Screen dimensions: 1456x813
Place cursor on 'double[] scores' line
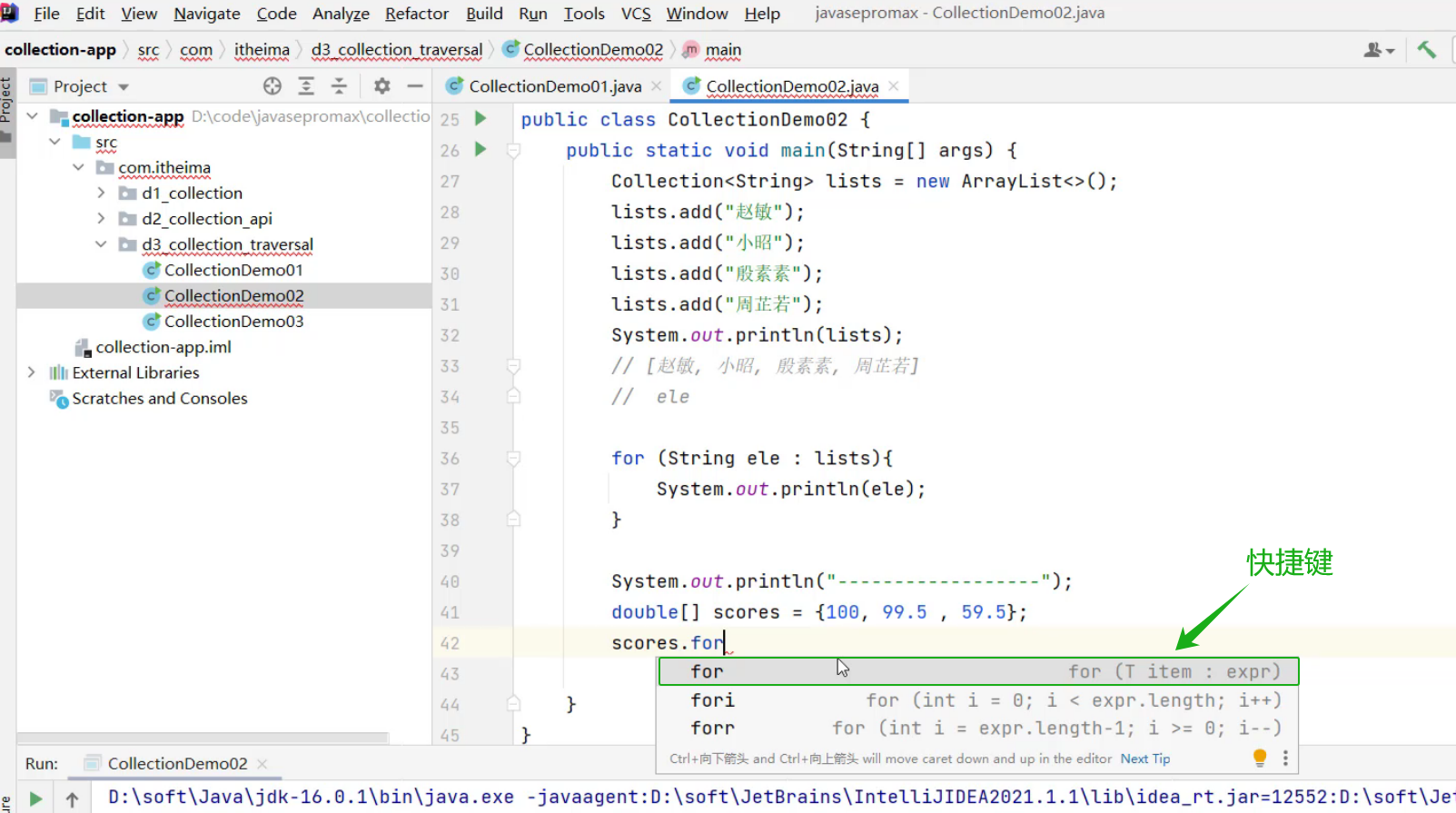[x=817, y=612]
